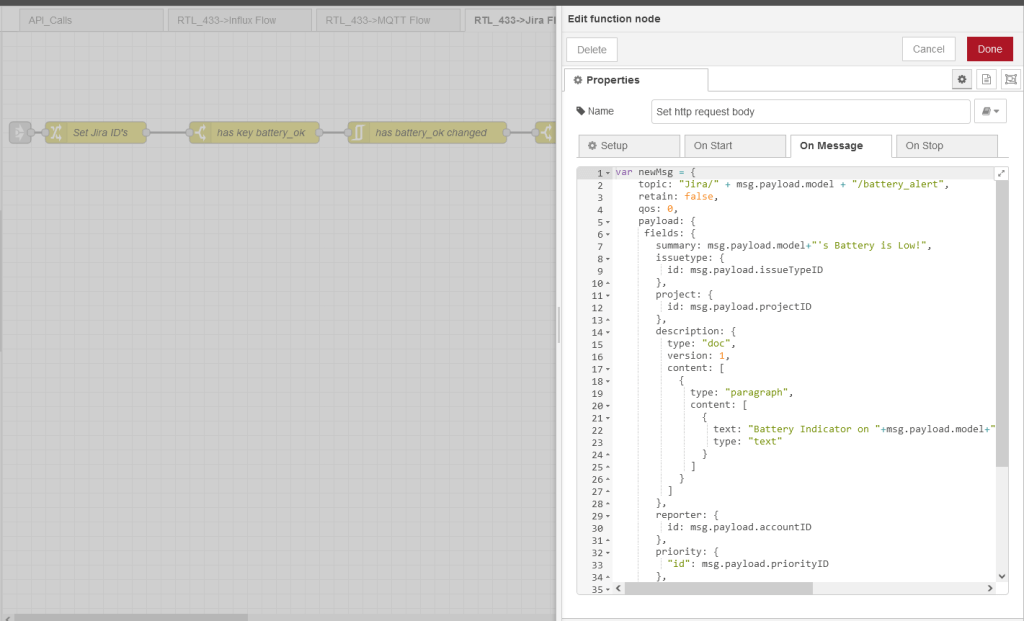Select the 'has battery_ok changed' filter node
The height and width of the screenshot is (621, 1024).
(428, 132)
